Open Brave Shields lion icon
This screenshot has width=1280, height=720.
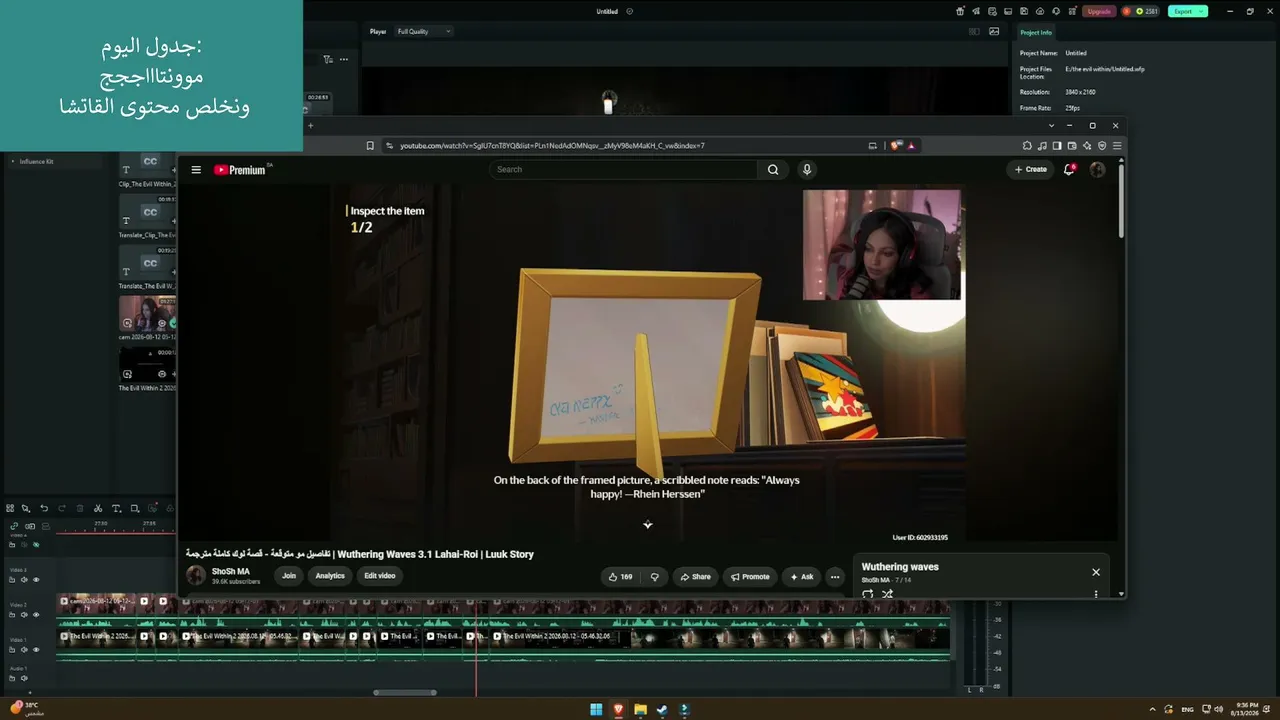coord(897,146)
